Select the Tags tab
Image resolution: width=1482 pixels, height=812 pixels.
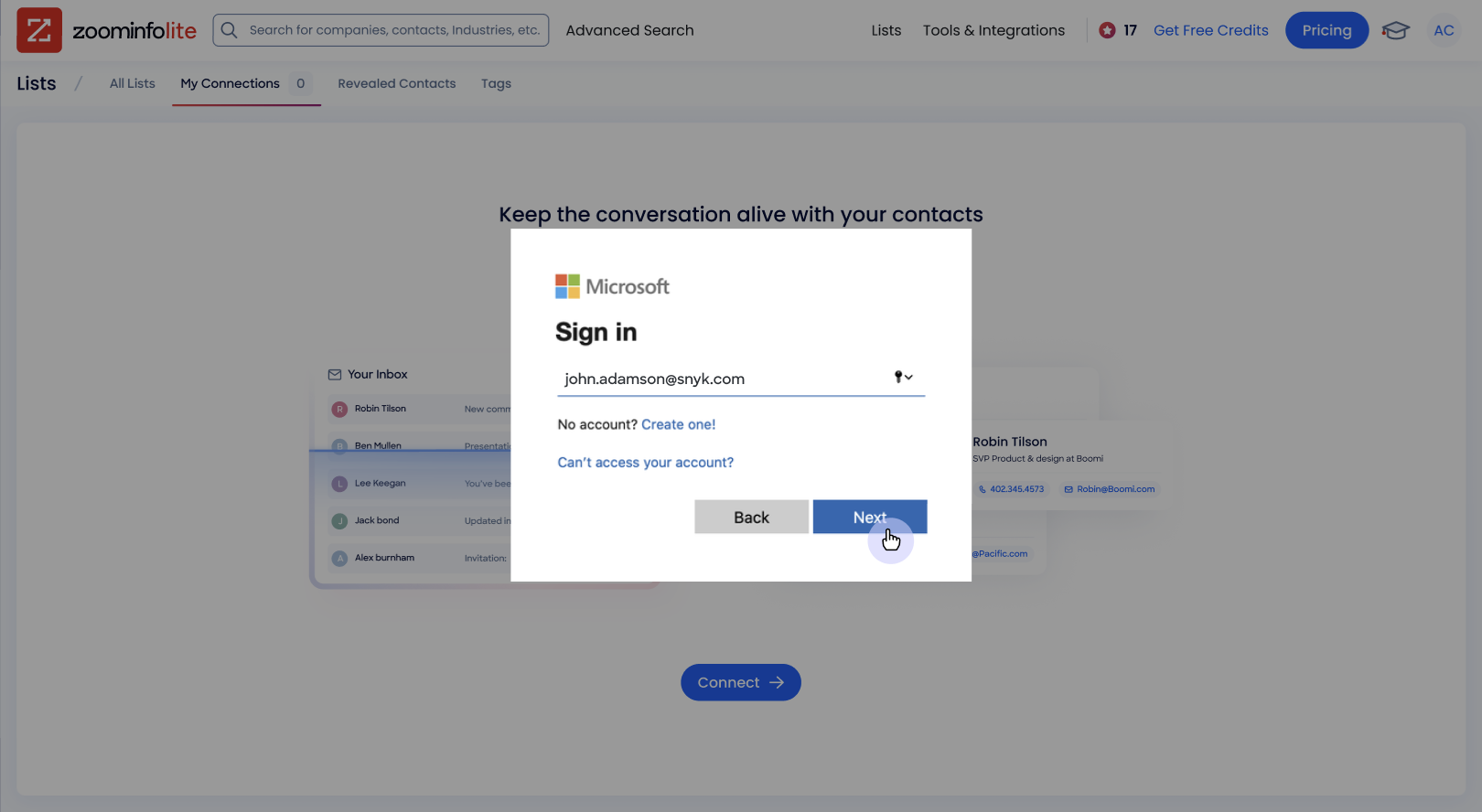(496, 83)
